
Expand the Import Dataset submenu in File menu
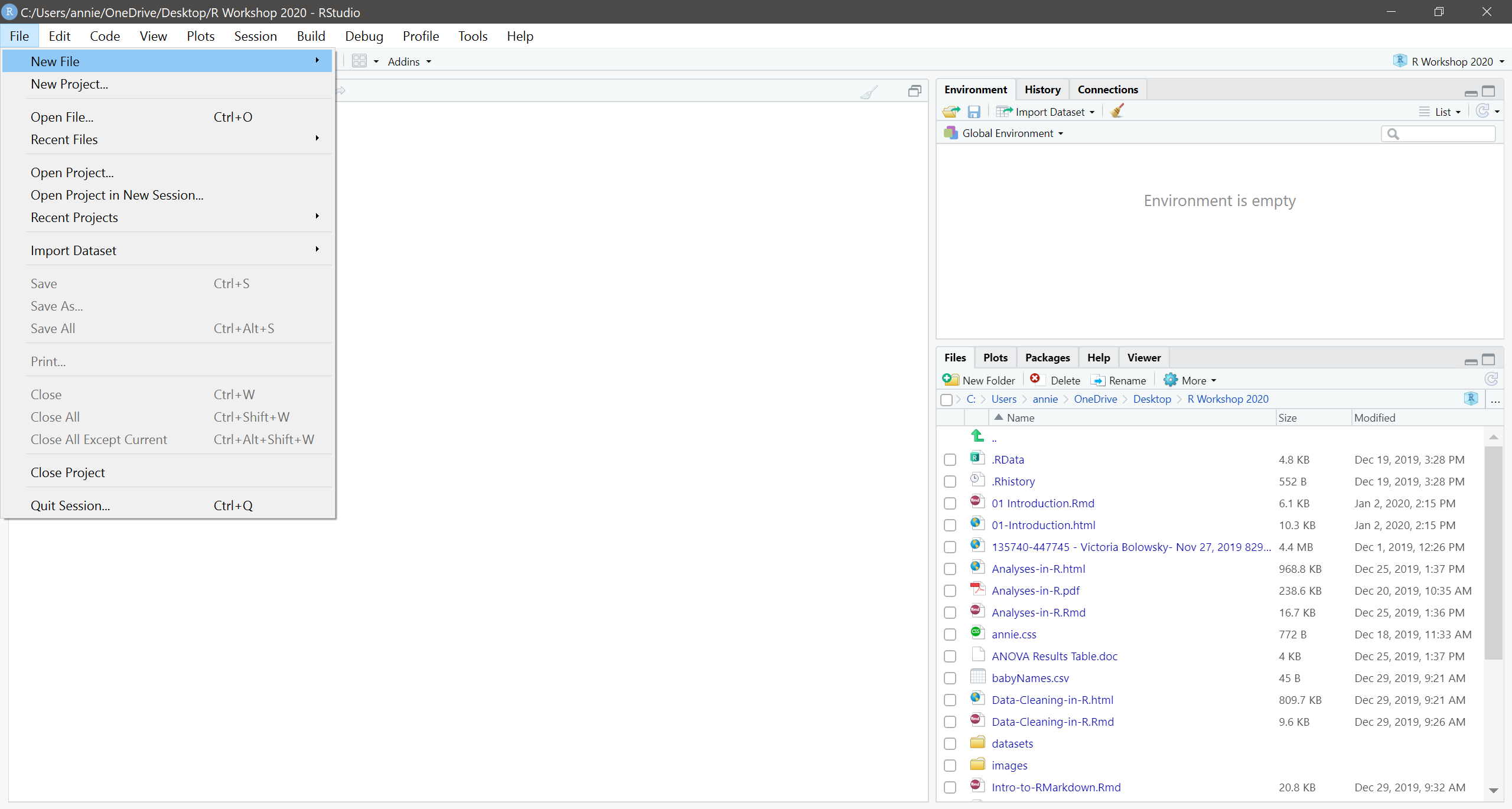pos(168,250)
